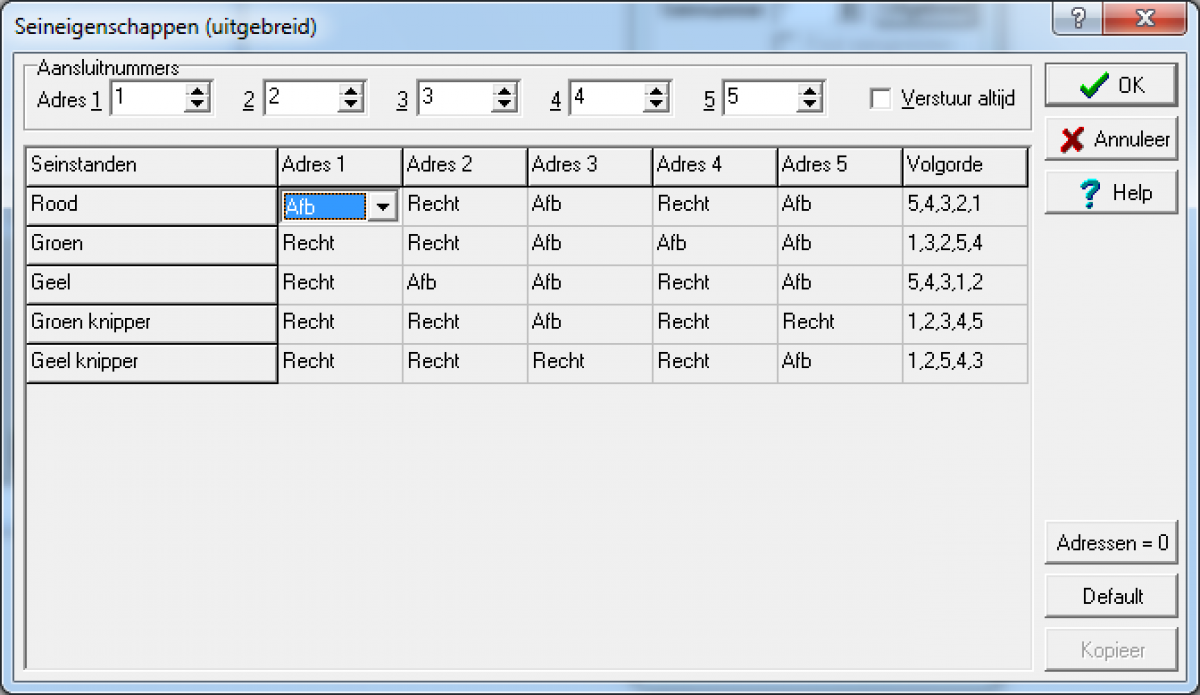
Task: Click the Volgorde value 5,4,3,1,2
Action: pyautogui.click(x=965, y=284)
